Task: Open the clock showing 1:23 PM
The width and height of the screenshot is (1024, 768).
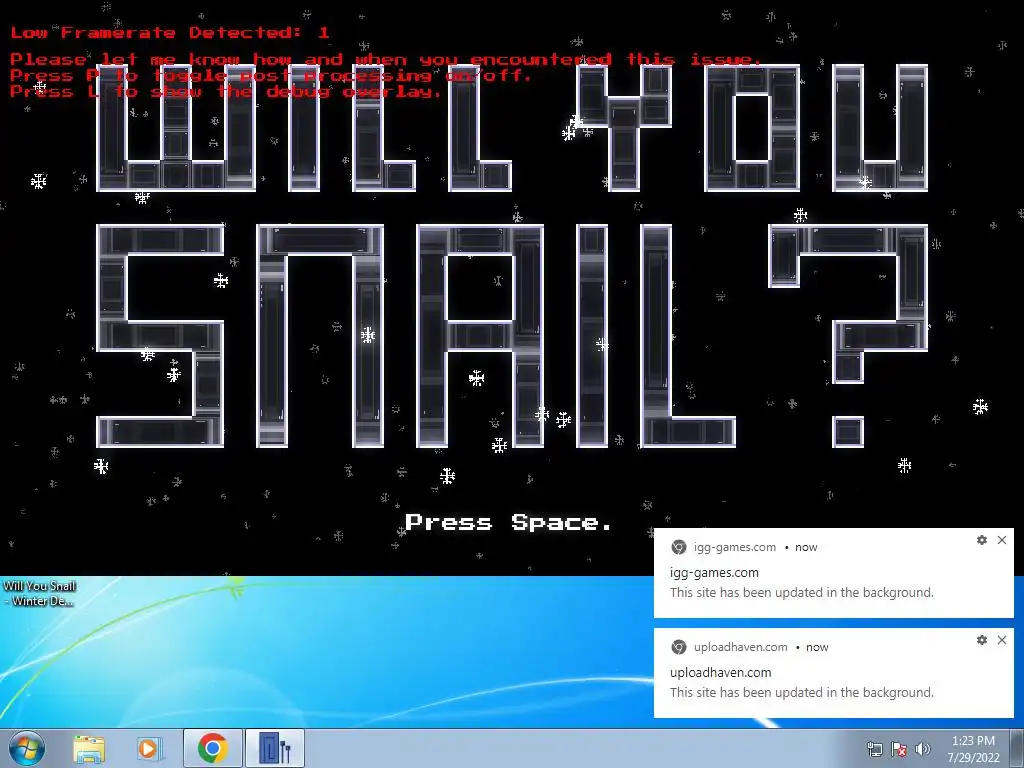Action: point(973,749)
